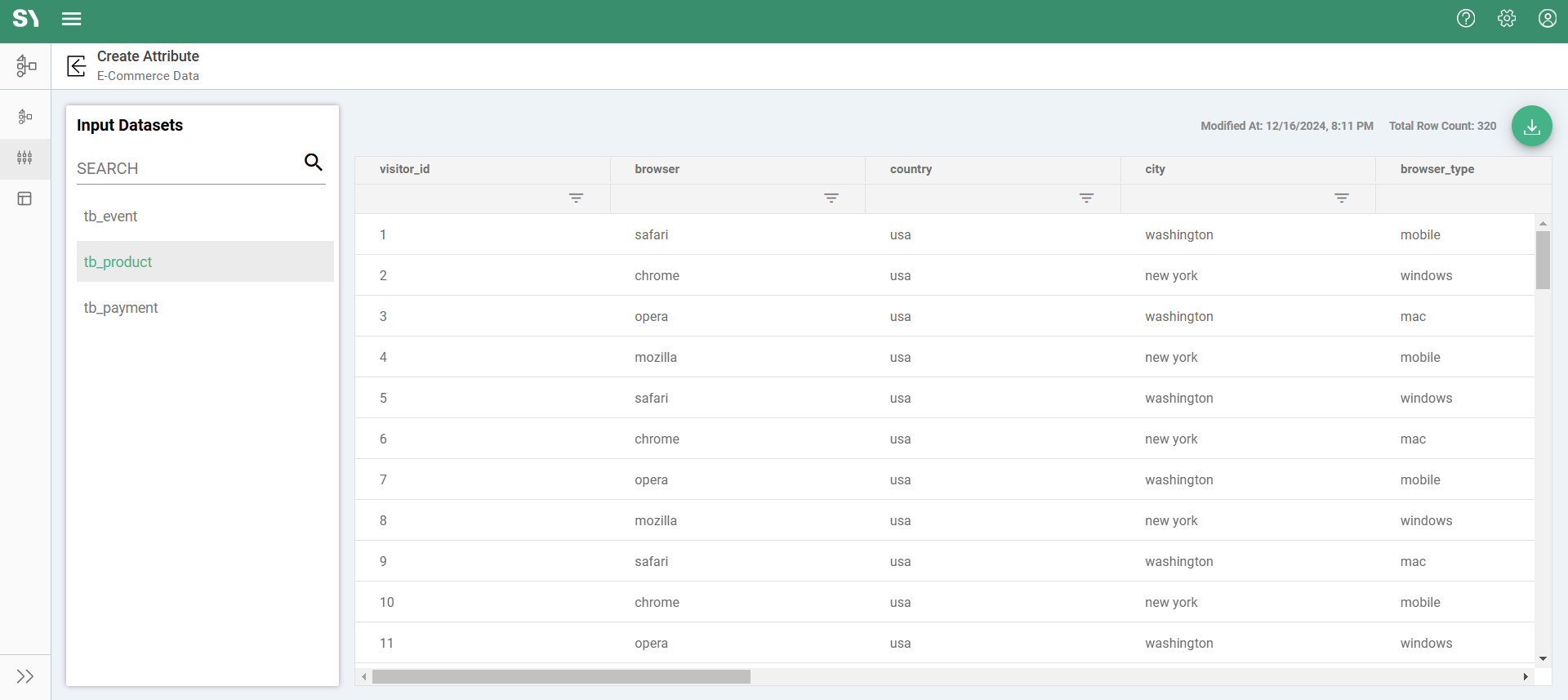This screenshot has height=700, width=1568.
Task: Open the hamburger navigation menu
Action: pyautogui.click(x=72, y=19)
